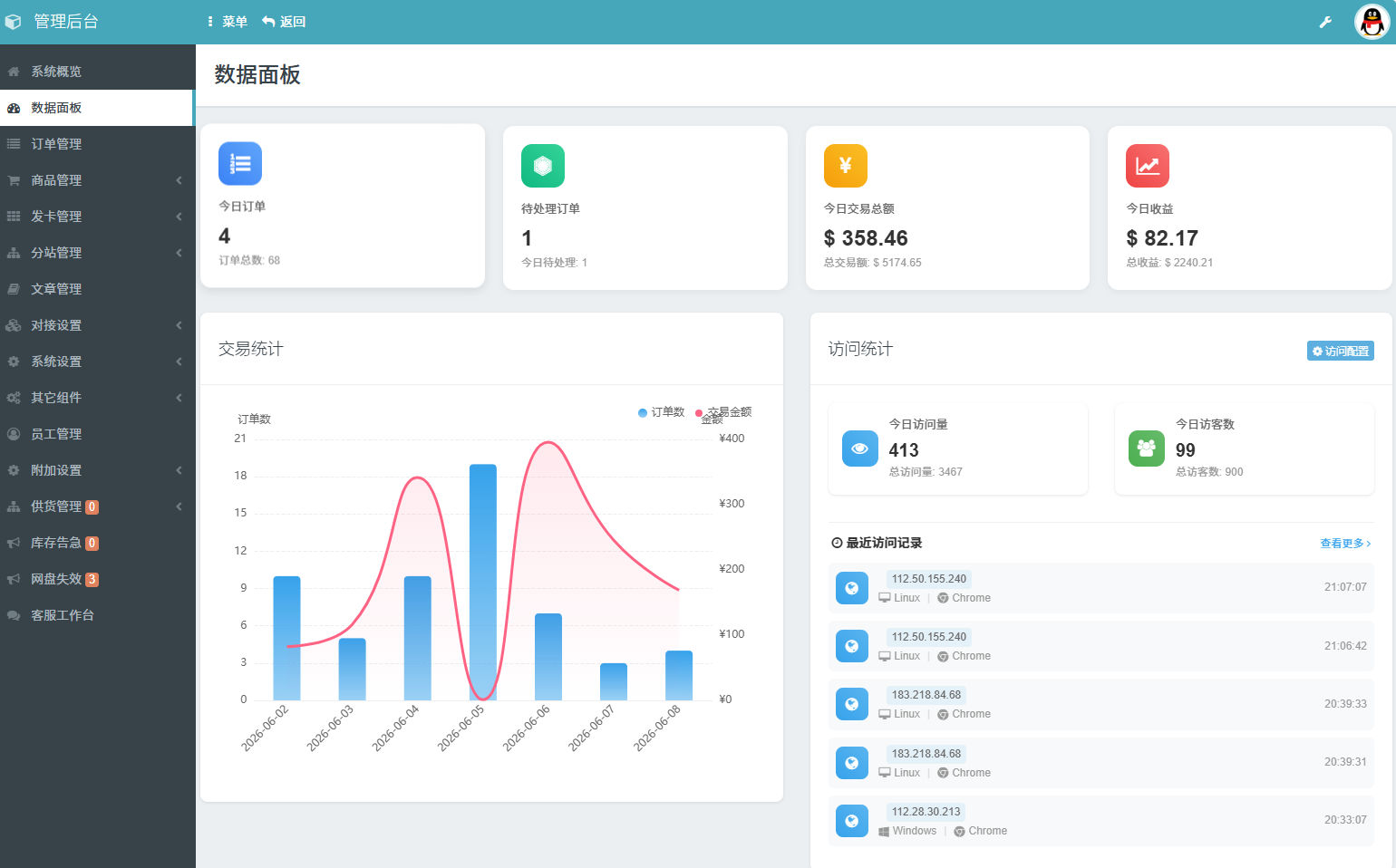Click the green cube icon for 待处理订单
1396x868 pixels.
[543, 166]
